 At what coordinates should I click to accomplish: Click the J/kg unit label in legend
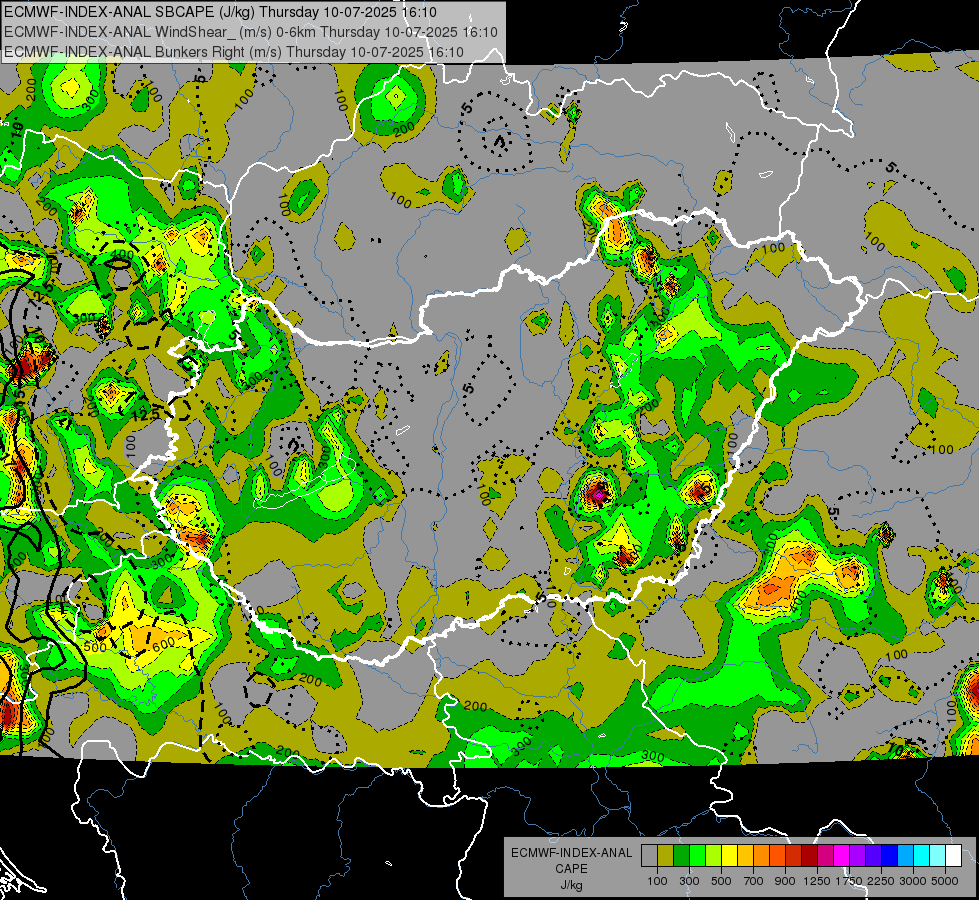tap(571, 885)
